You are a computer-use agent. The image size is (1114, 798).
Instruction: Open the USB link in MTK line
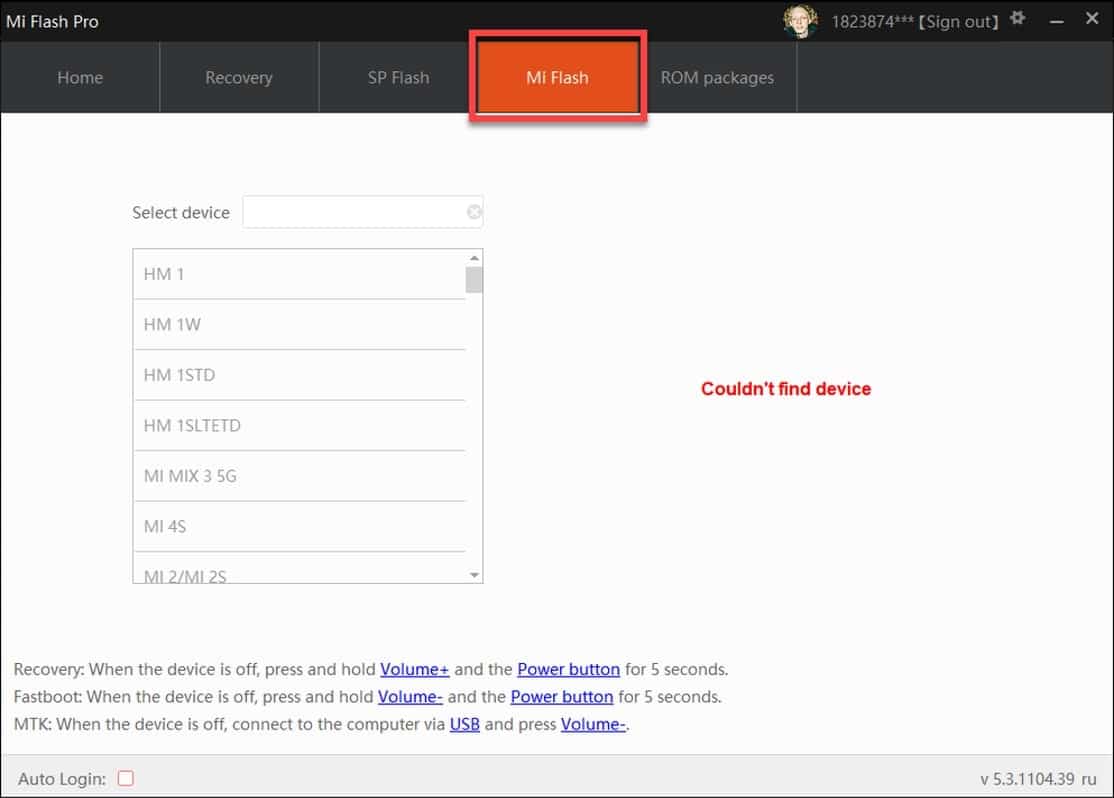465,725
